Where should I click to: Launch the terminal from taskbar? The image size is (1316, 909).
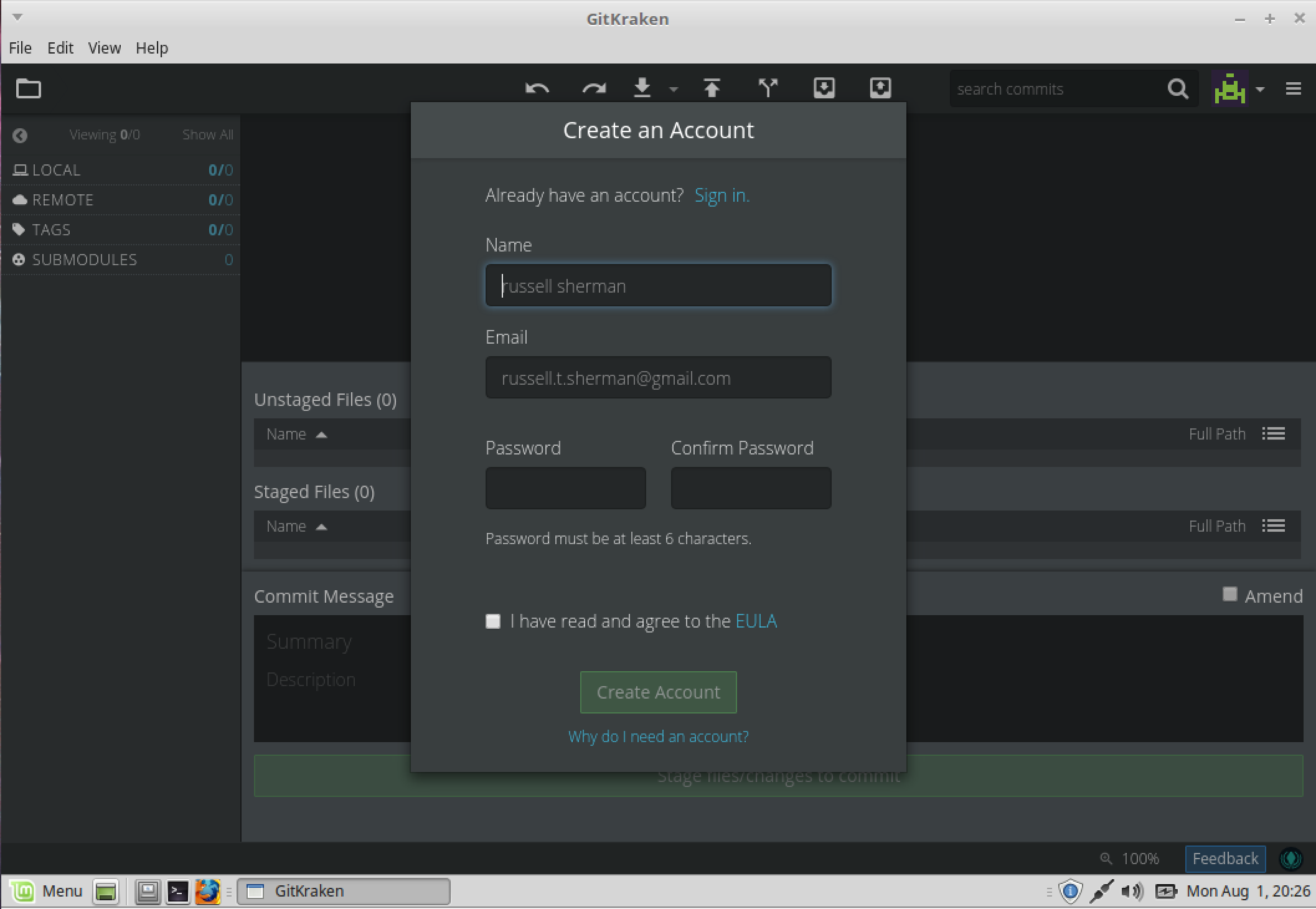tap(178, 892)
